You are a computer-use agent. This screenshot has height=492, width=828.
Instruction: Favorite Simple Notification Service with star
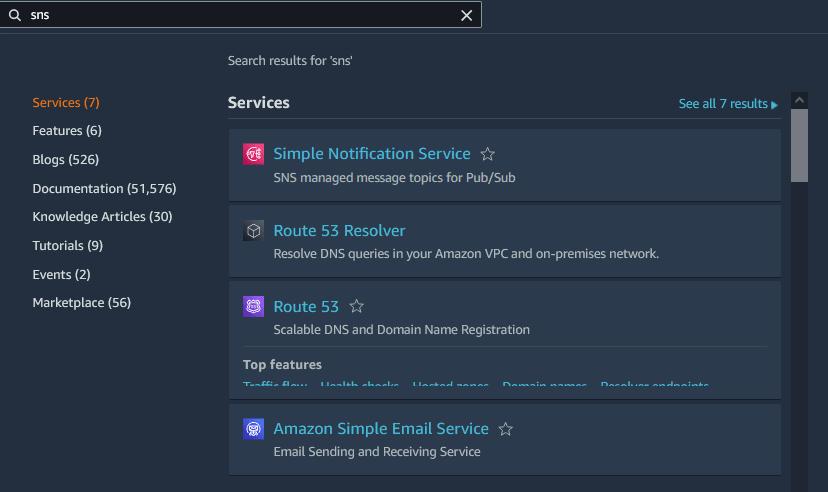coord(487,154)
